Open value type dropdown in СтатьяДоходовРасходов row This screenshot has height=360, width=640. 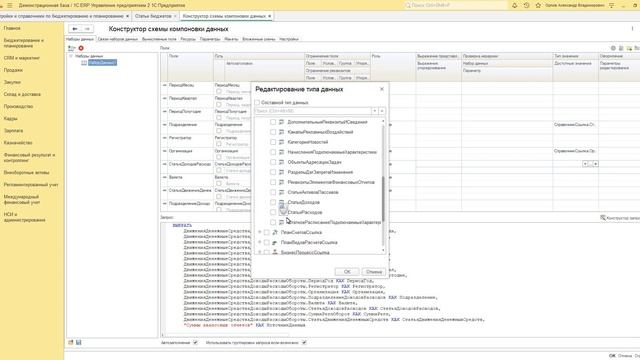585,164
